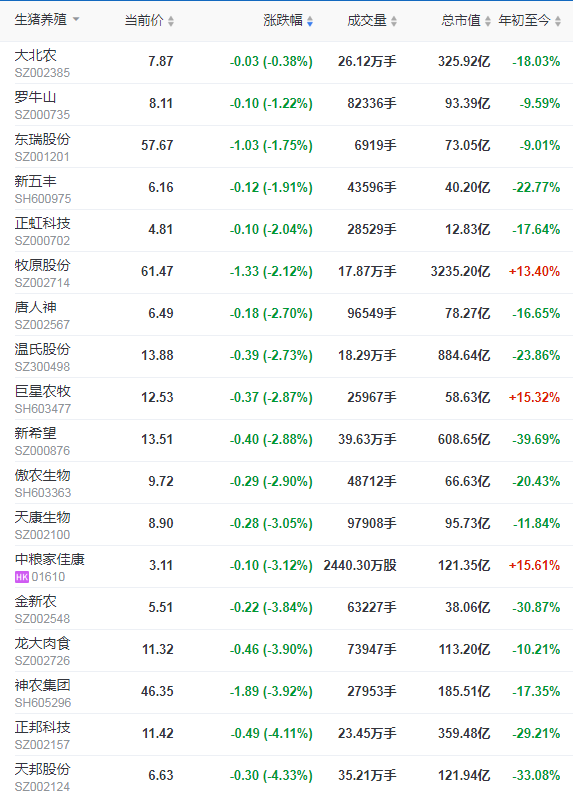The image size is (573, 797).
Task: Click 龙大肉食 volume 73947手
Action: pyautogui.click(x=372, y=650)
